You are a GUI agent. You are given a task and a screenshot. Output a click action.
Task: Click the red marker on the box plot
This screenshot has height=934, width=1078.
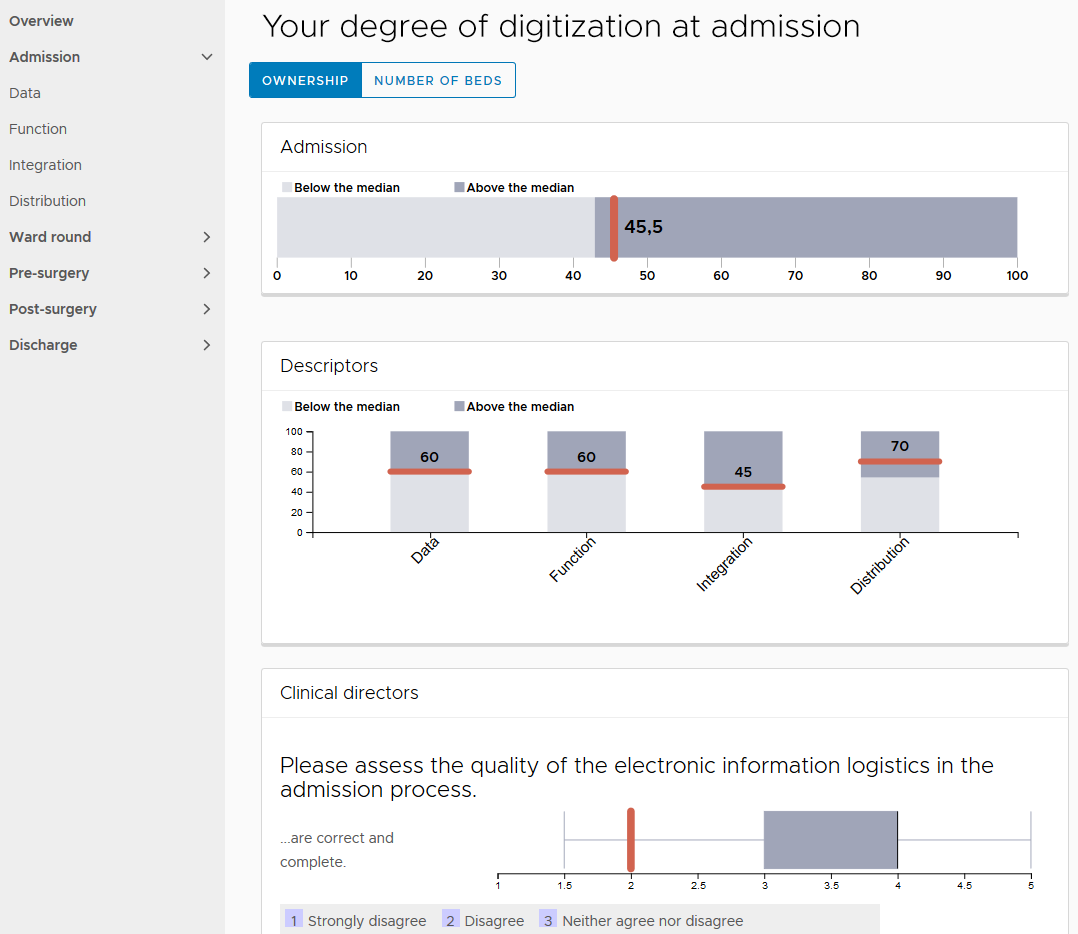coord(631,840)
